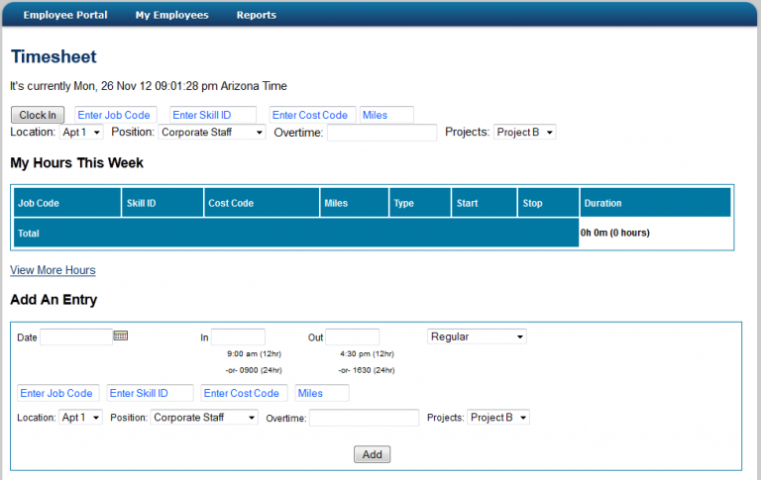Focus the top Overtime field
Screen dimensions: 761x489
[382, 132]
